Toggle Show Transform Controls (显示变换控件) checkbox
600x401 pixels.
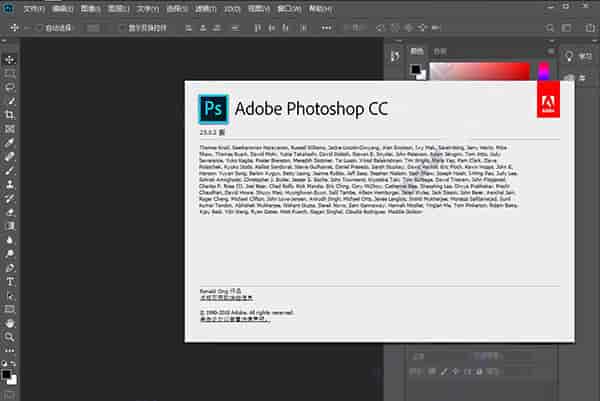[x=123, y=28]
